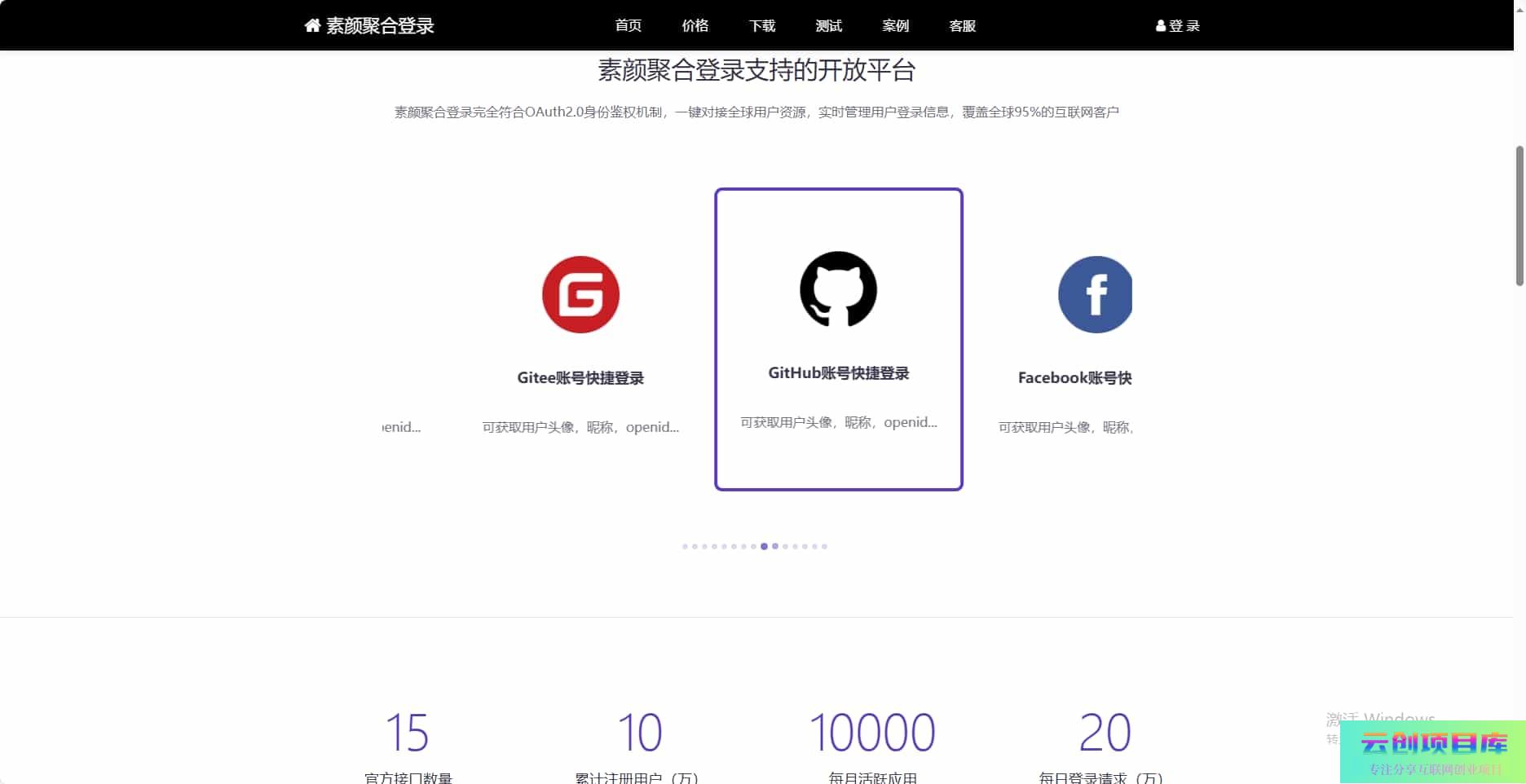Screen dimensions: 1526x784
Task: Select the last carousel pagination dot
Action: click(x=824, y=547)
